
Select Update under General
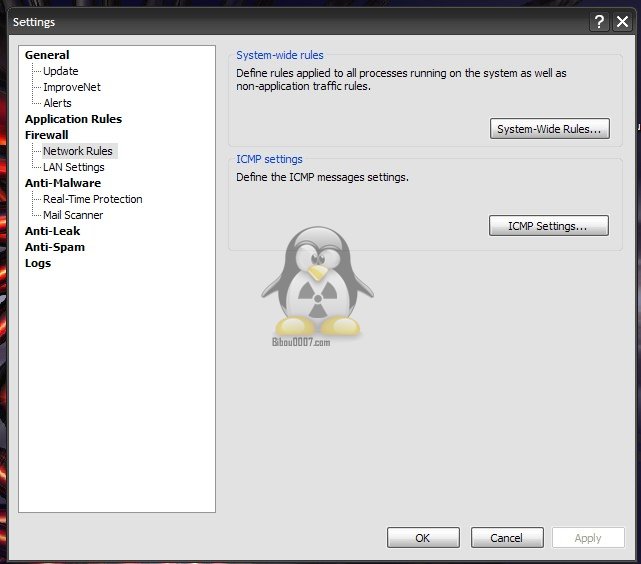[61, 71]
